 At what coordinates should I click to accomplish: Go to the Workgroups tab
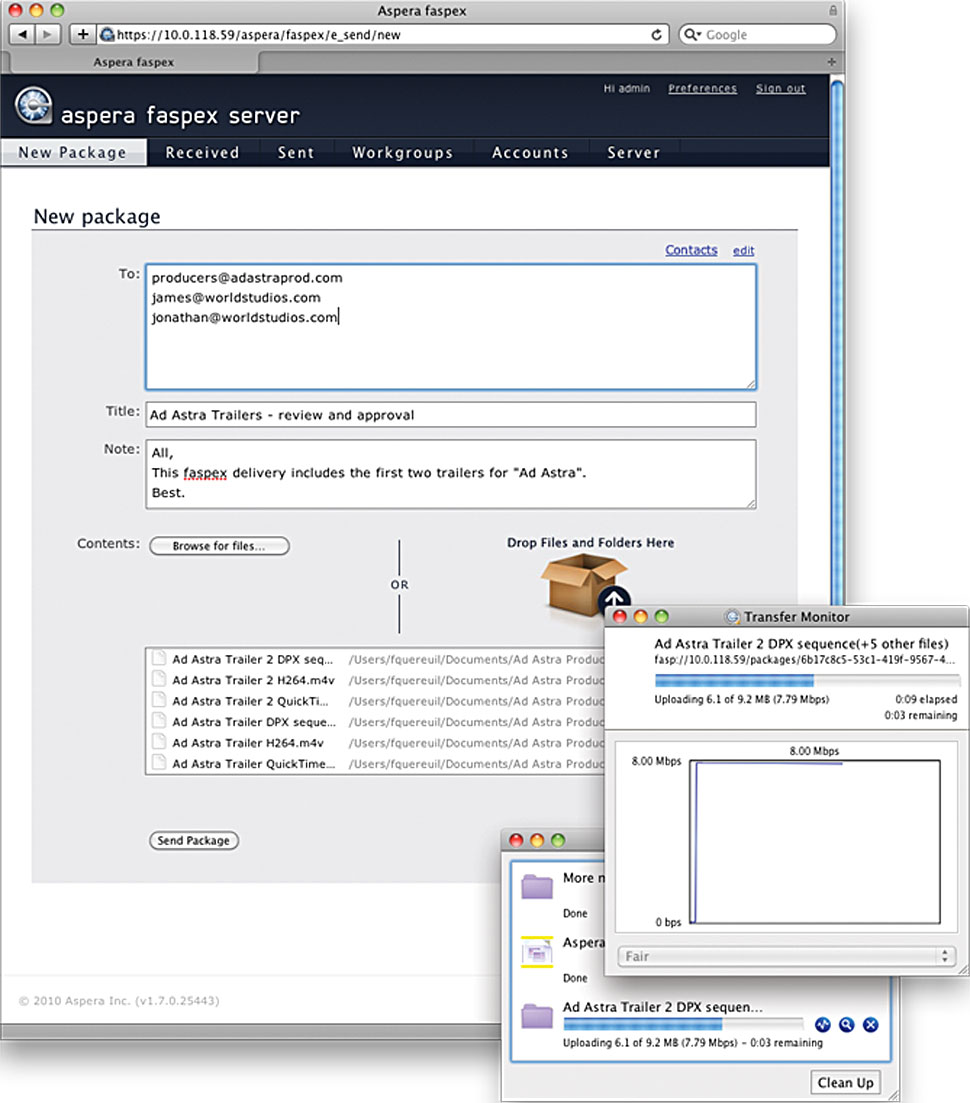click(403, 153)
